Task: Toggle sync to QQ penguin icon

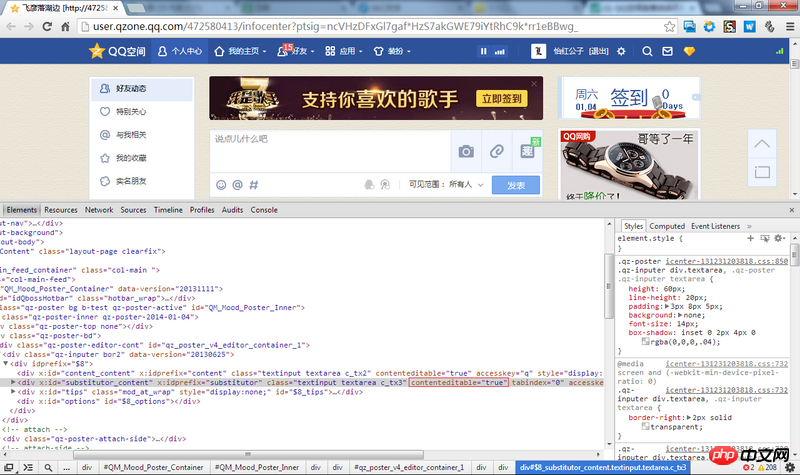Action: pyautogui.click(x=369, y=185)
